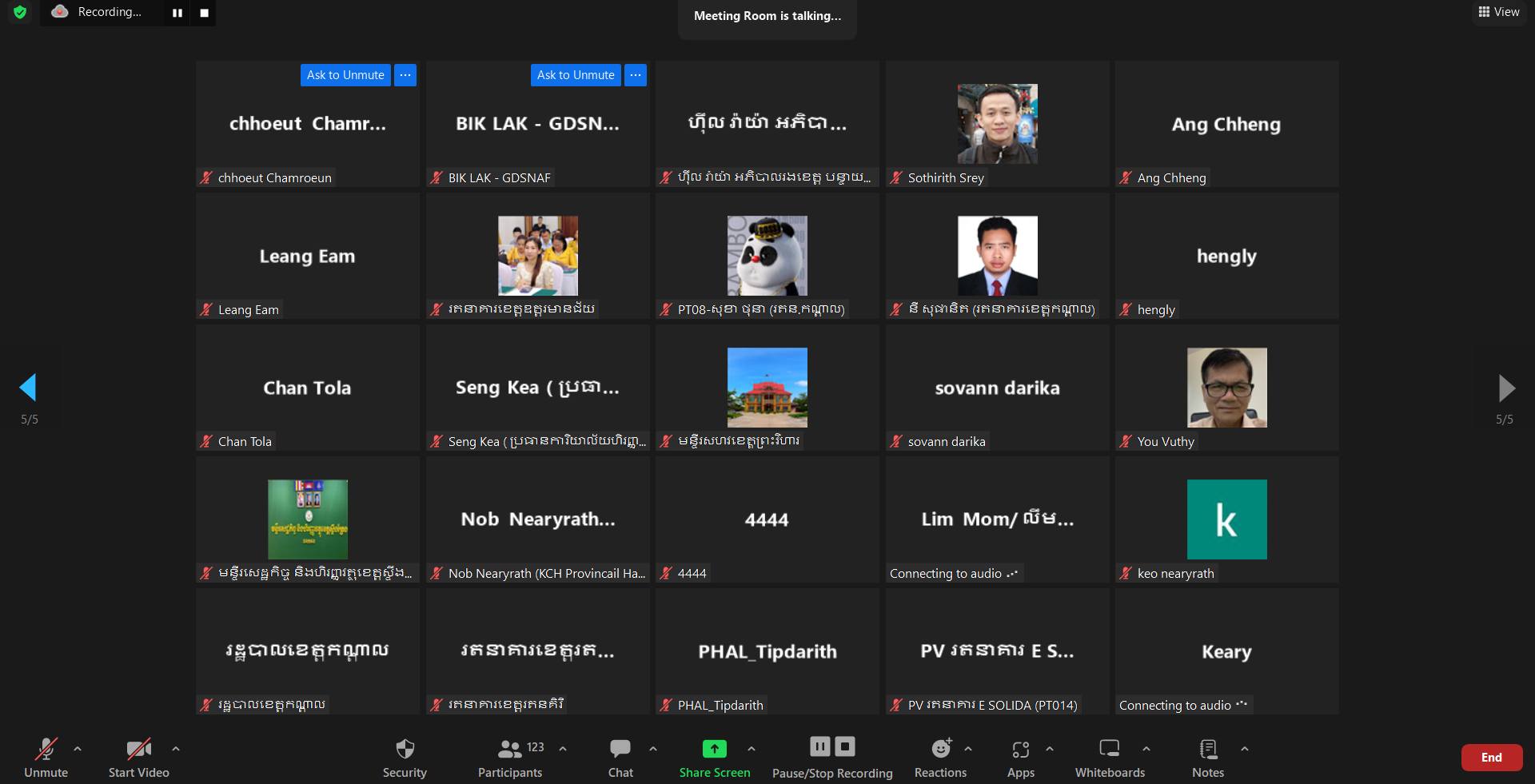Toggle Start Video on
Viewport: 1535px width, 784px height.
(x=138, y=750)
